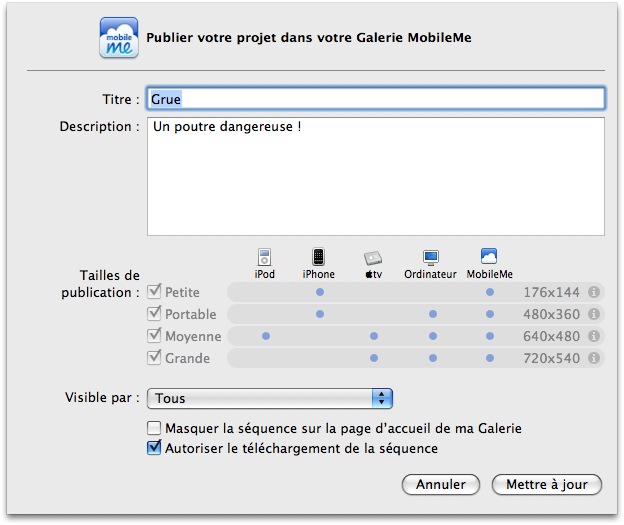Click the iPod column label

pyautogui.click(x=265, y=274)
